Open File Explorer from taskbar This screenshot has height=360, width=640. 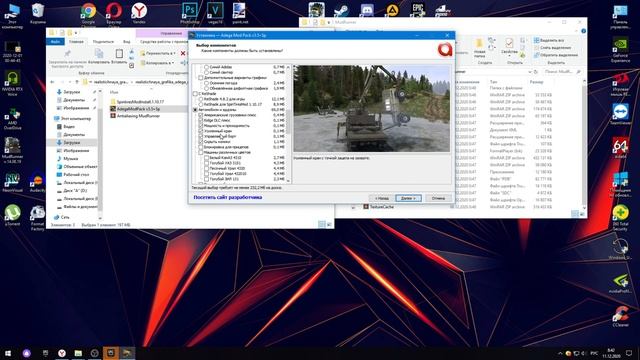coord(78,353)
